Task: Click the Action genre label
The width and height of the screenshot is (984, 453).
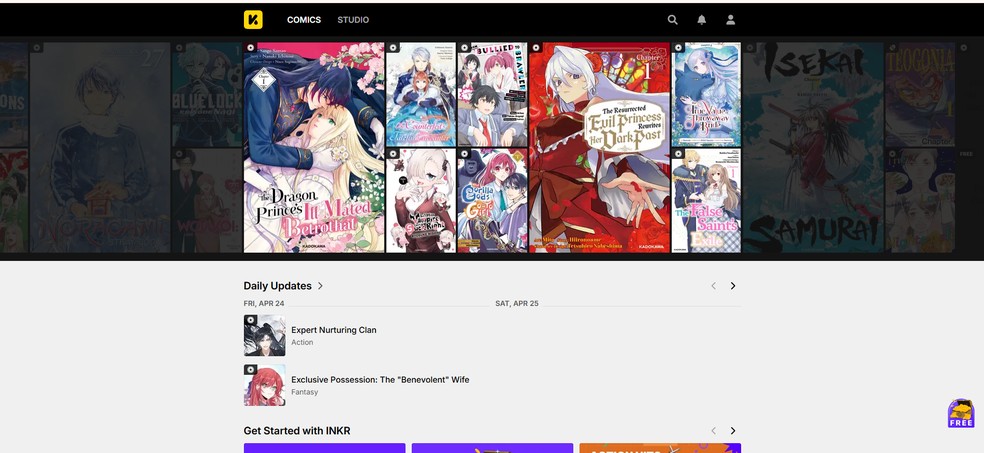Action: 302,343
